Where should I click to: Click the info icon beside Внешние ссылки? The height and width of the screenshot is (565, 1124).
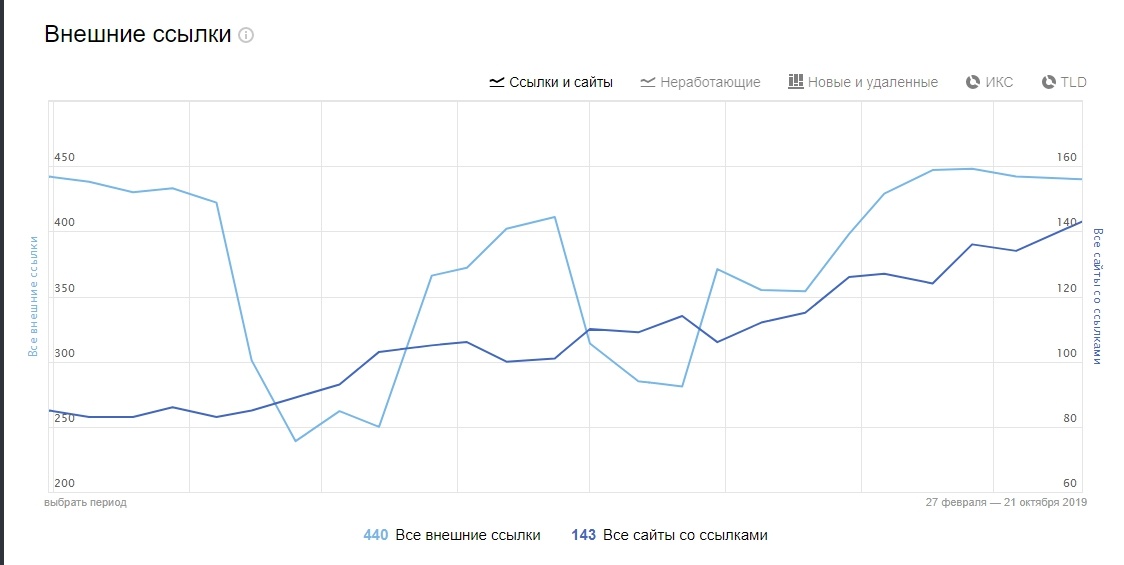pos(246,35)
